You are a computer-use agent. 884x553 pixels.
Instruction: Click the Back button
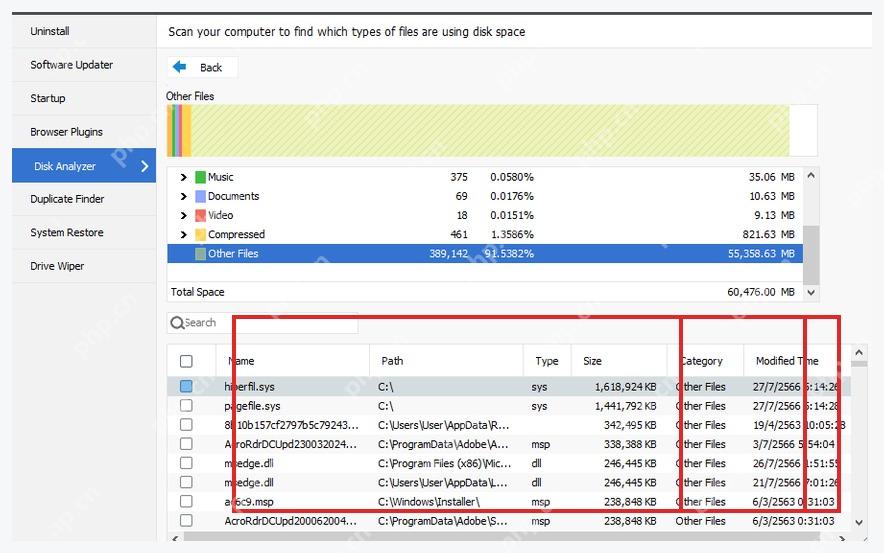point(202,67)
